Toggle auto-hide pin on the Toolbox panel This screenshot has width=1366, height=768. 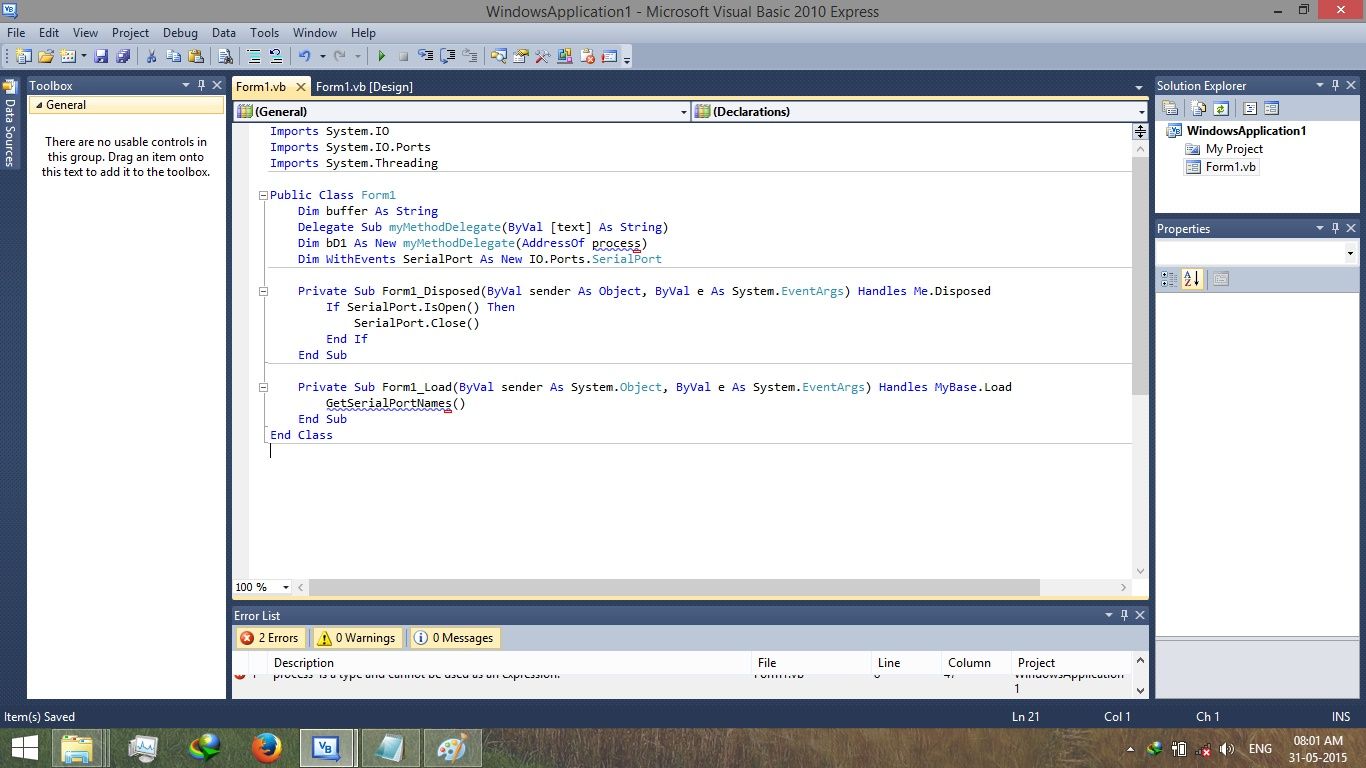199,85
